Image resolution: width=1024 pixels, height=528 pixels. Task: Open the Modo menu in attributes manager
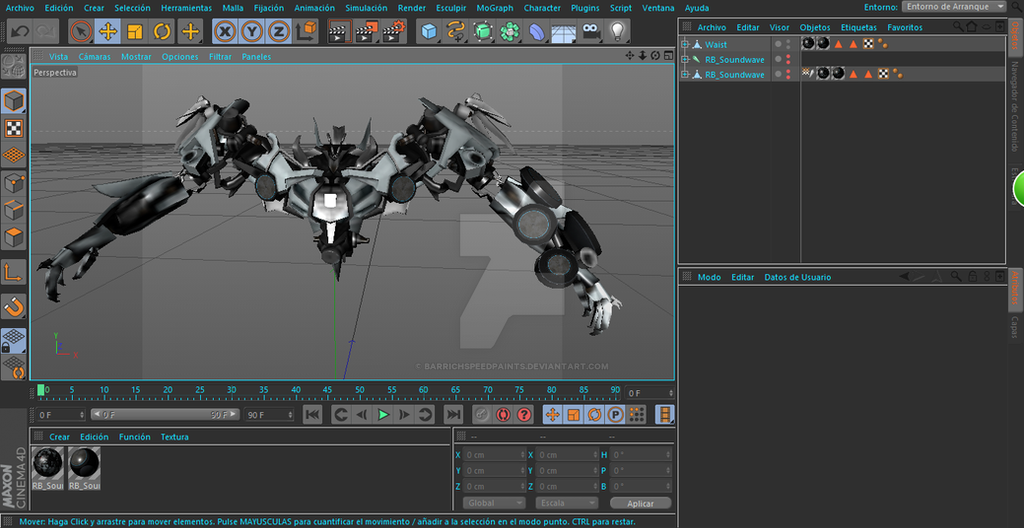[x=709, y=277]
